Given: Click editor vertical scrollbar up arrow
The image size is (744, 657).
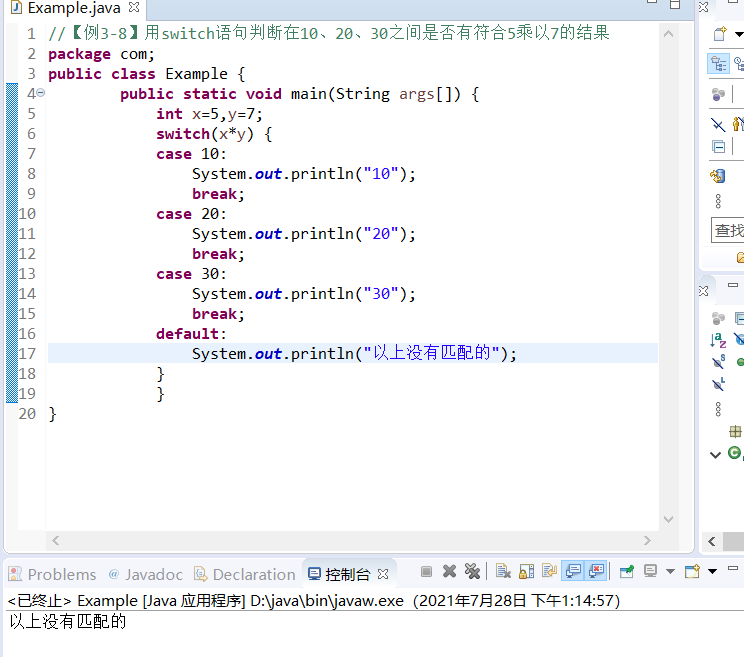Looking at the screenshot, I should 669,34.
